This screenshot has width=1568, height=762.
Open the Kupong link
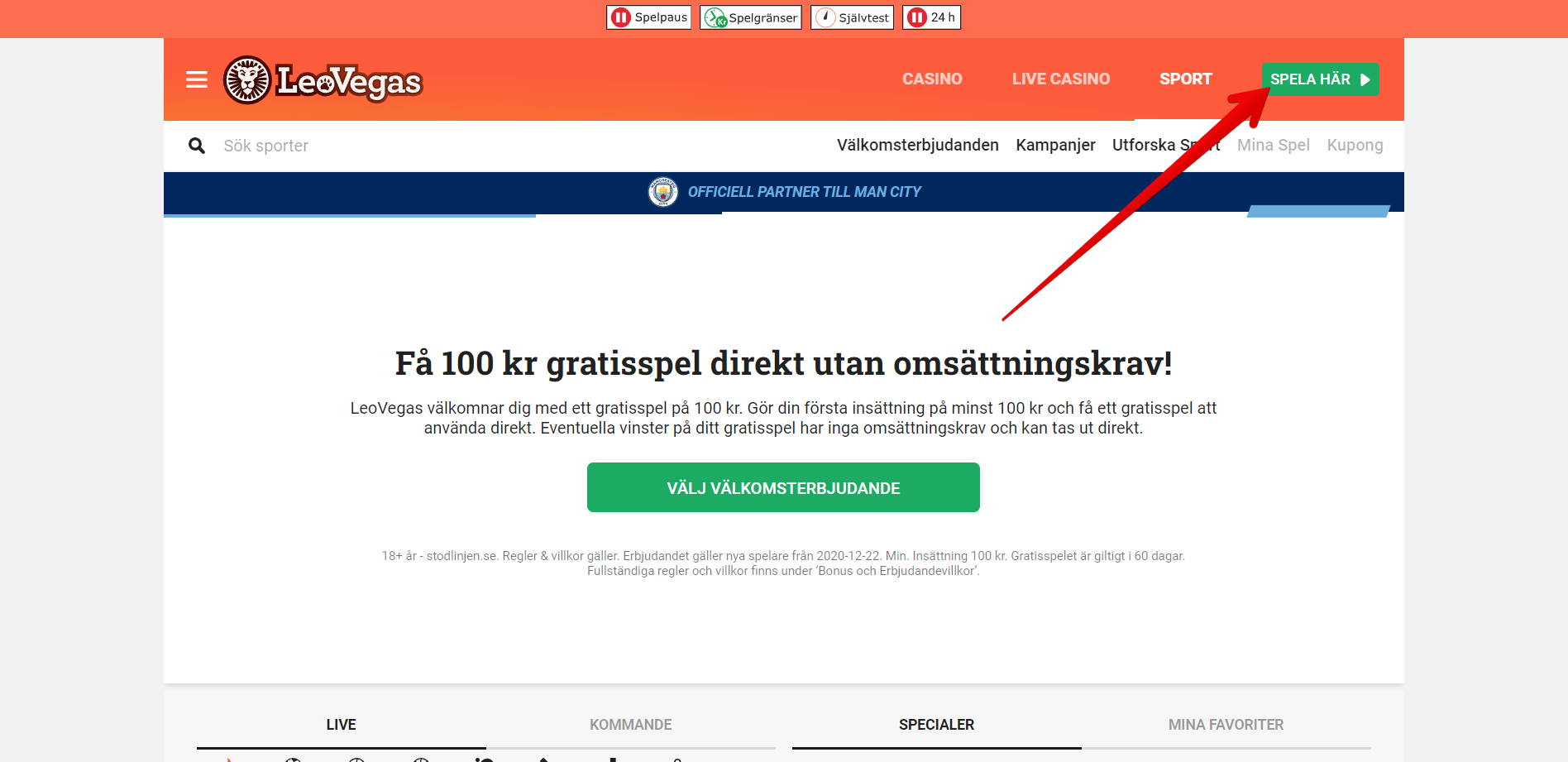[x=1355, y=145]
